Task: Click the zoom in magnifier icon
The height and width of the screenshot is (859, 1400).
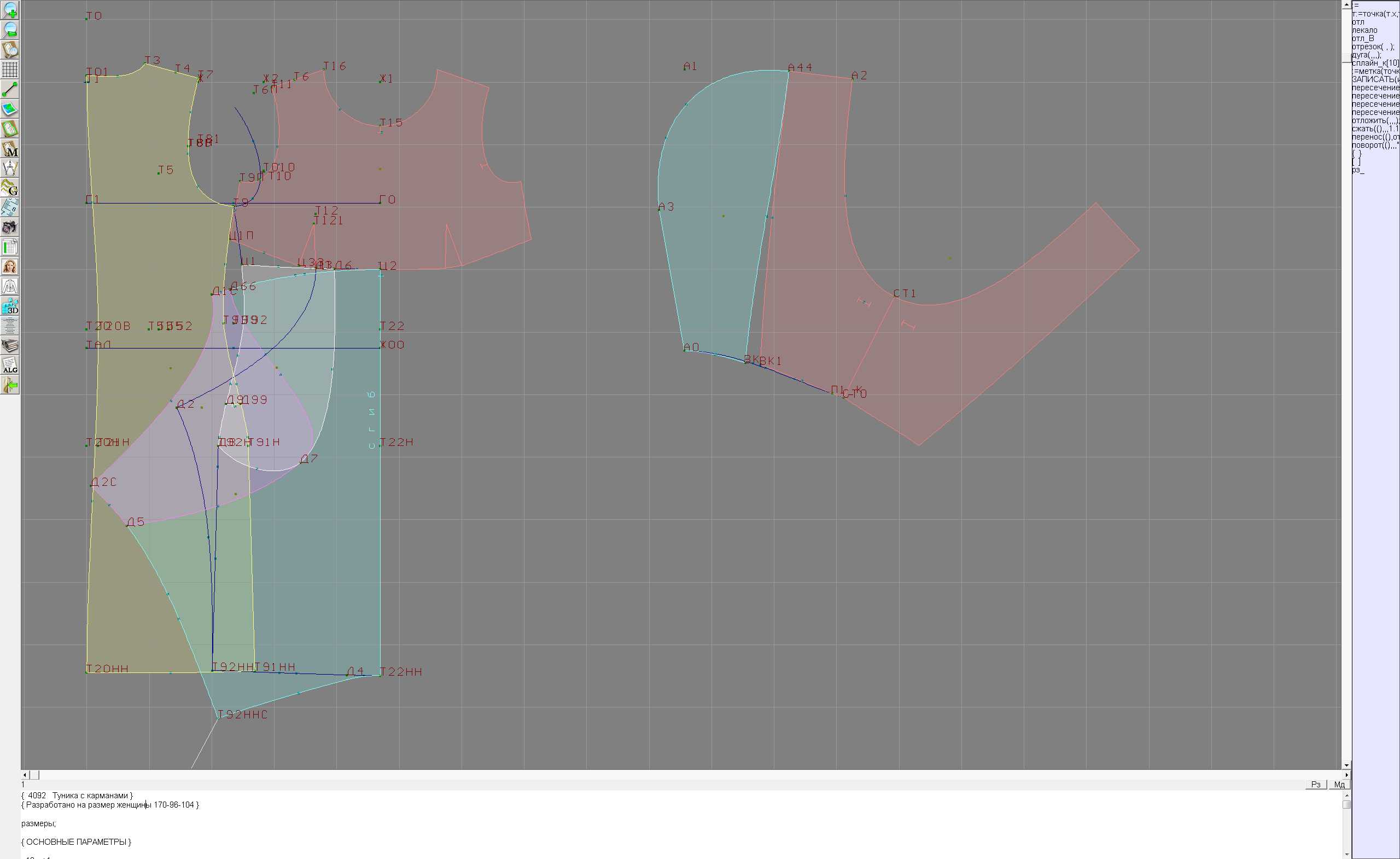Action: pyautogui.click(x=10, y=10)
